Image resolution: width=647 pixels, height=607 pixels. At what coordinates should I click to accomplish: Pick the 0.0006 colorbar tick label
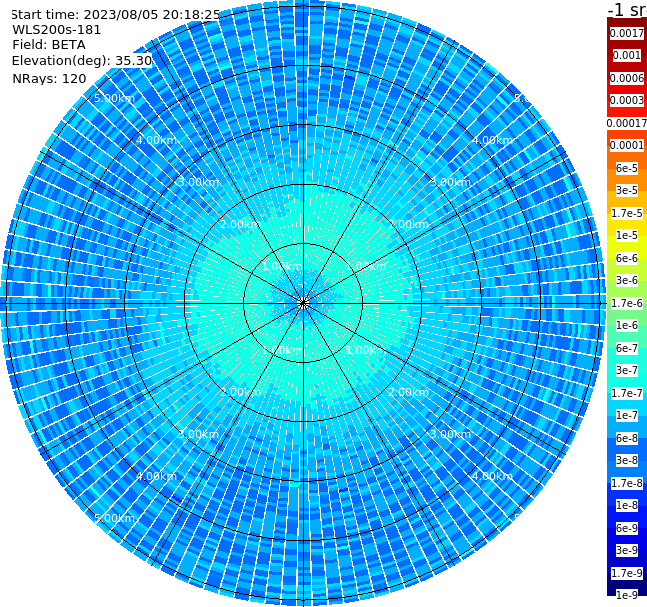(627, 78)
